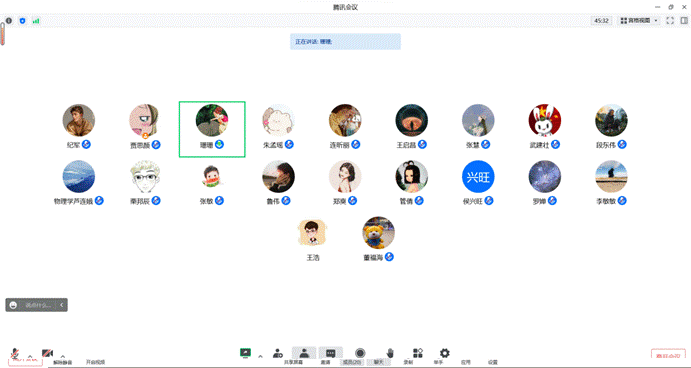Click mic icon next to 贾思颜

156,145
